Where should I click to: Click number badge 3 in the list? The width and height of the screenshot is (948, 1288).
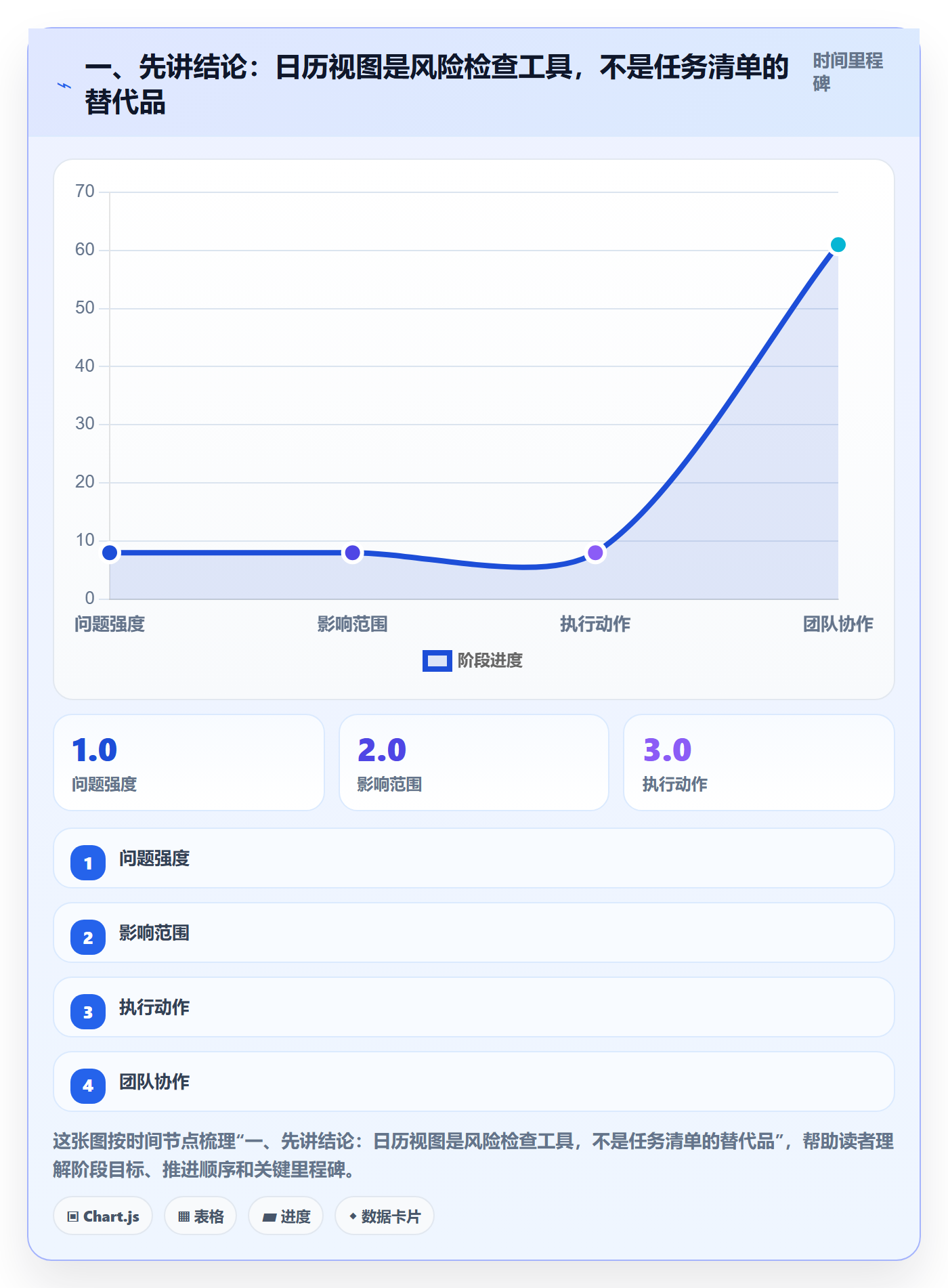pyautogui.click(x=88, y=1012)
